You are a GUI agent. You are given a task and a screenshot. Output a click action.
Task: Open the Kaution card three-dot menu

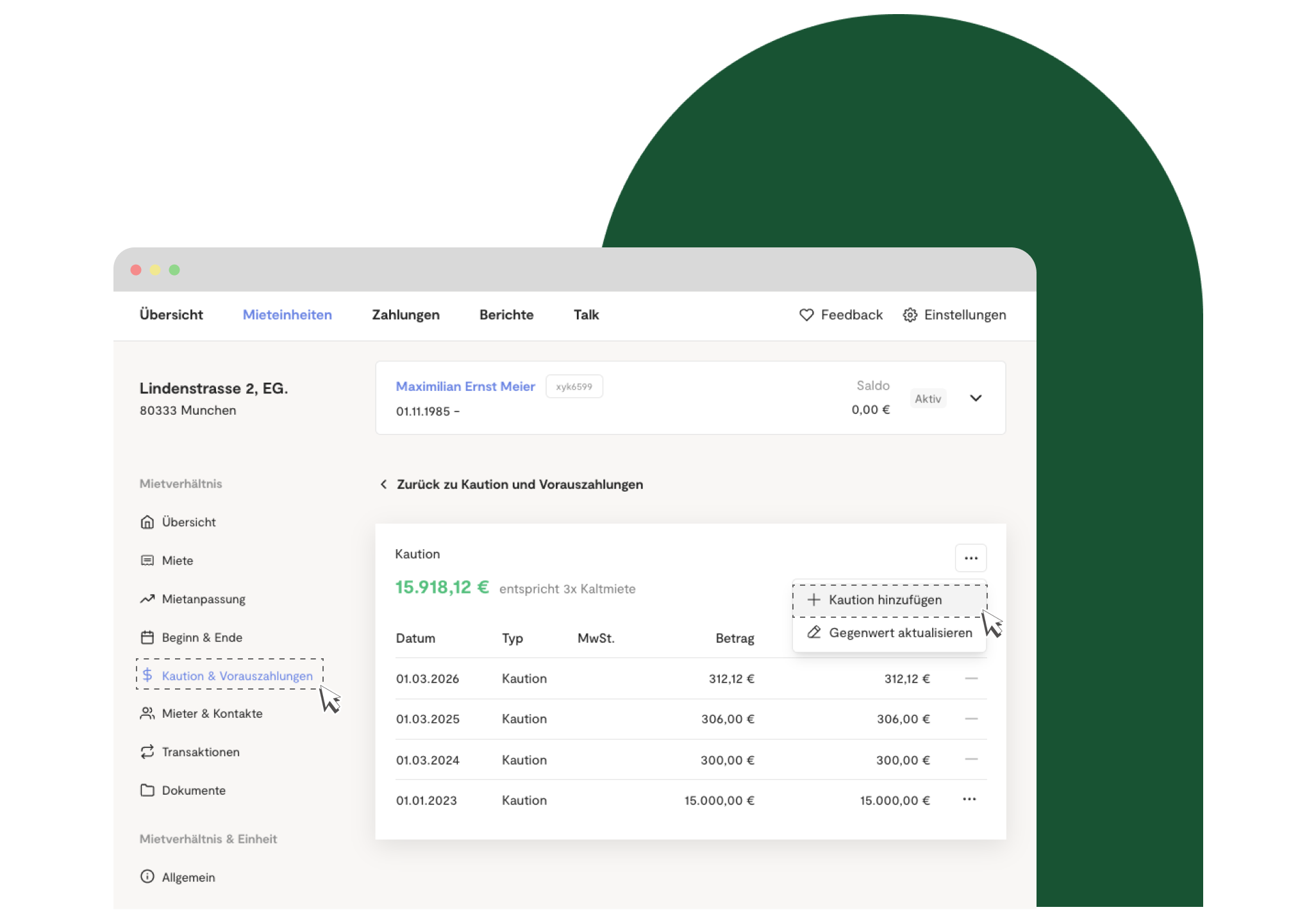pos(971,558)
